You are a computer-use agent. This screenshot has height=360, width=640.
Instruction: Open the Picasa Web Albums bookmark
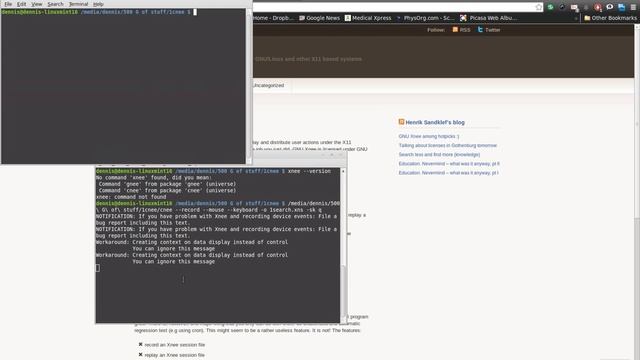pos(489,18)
